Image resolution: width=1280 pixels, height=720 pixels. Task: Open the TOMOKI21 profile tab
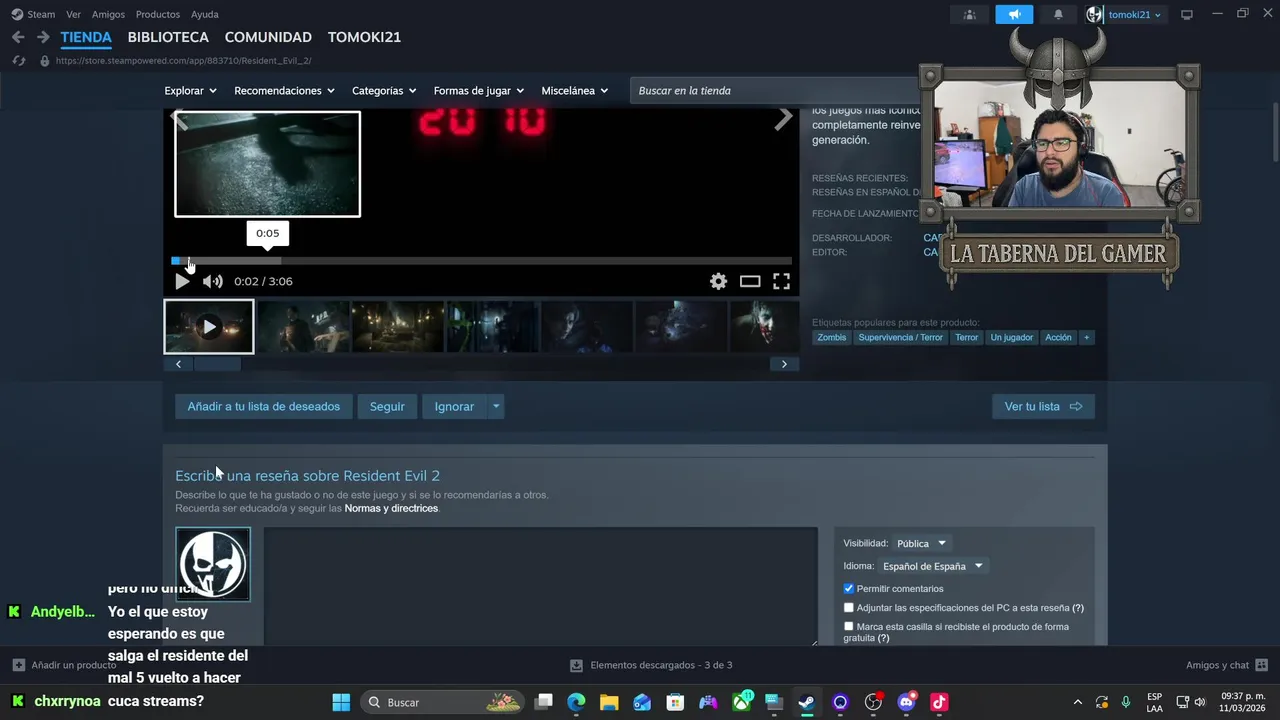point(364,37)
